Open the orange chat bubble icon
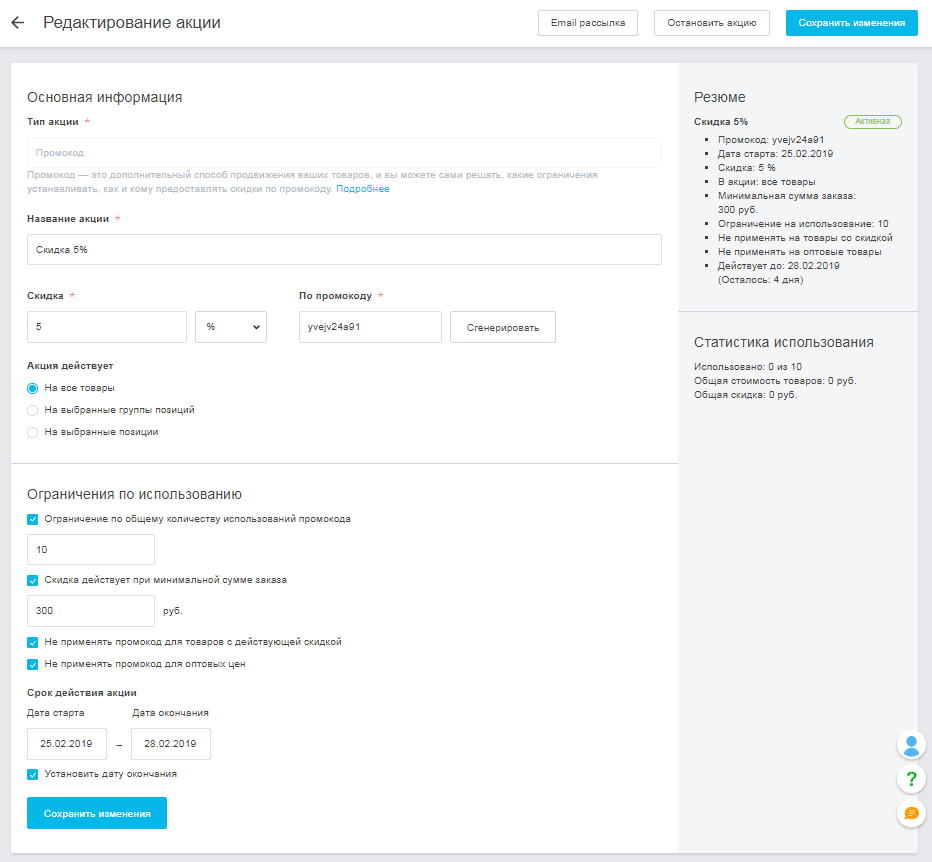This screenshot has width=932, height=862. [911, 813]
